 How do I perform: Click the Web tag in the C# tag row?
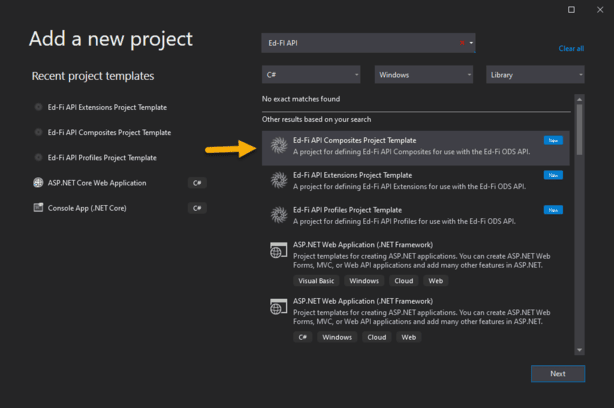(x=408, y=337)
